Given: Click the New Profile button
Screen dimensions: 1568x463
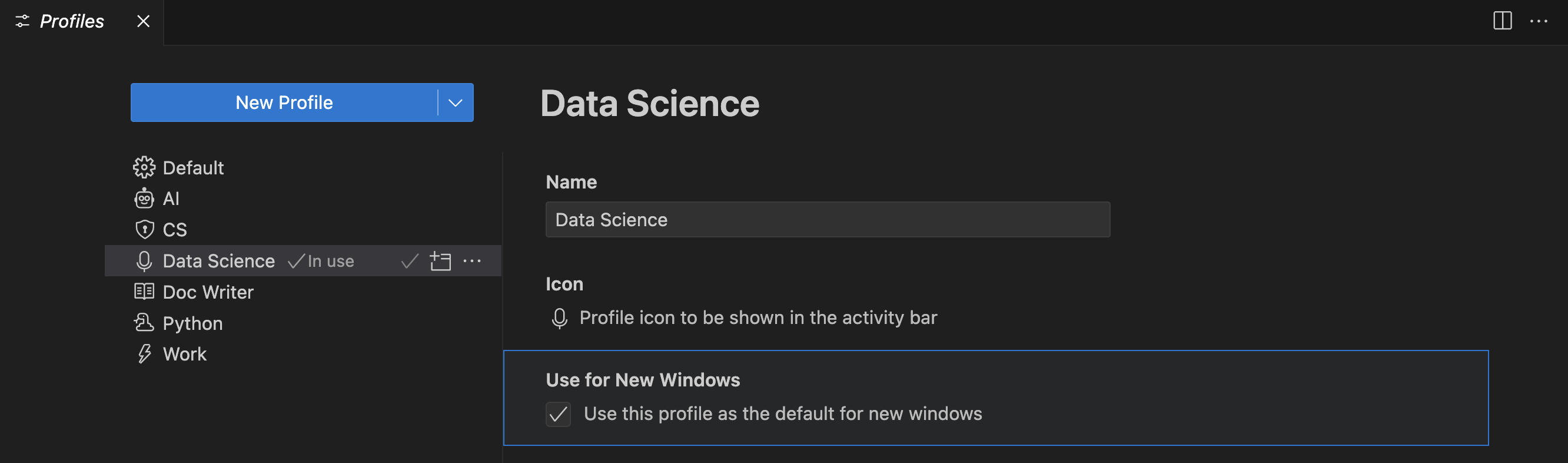Looking at the screenshot, I should pyautogui.click(x=284, y=102).
